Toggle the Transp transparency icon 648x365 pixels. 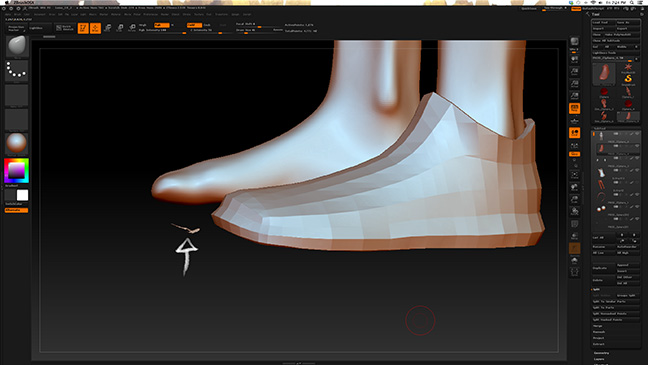pos(574,236)
